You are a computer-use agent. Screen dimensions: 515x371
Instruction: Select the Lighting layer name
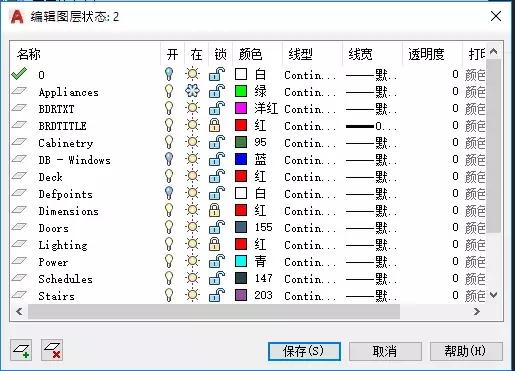point(63,245)
